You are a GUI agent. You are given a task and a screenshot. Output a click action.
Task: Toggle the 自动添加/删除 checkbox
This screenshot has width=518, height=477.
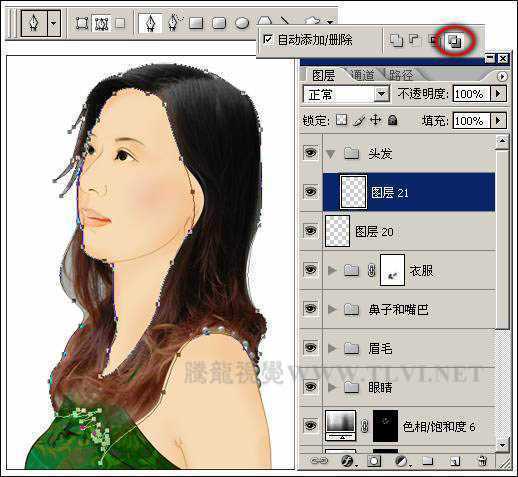(x=268, y=40)
